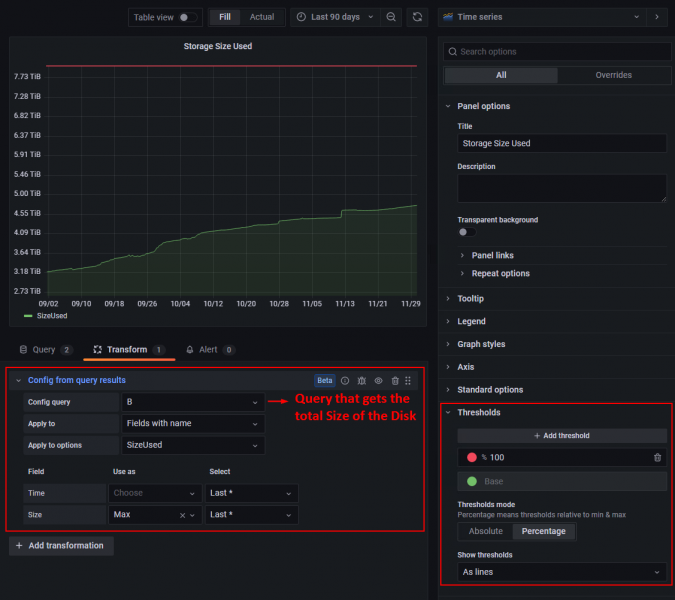Image resolution: width=675 pixels, height=600 pixels.
Task: Click the Storage Size Used panel title
Action: pos(218,46)
